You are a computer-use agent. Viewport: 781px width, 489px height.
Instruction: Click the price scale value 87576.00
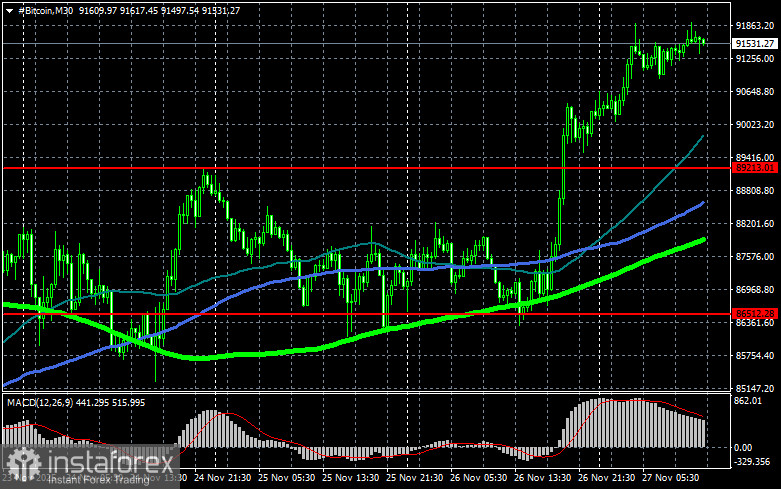755,256
